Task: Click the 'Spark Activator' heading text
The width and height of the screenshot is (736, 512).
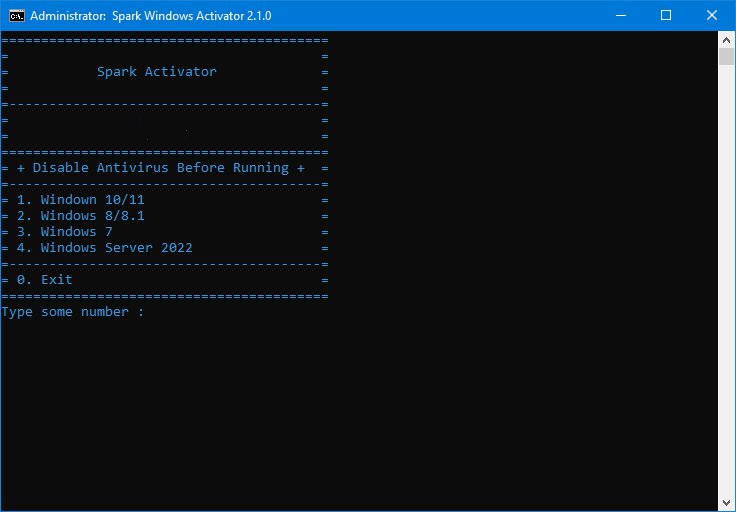Action: click(157, 72)
